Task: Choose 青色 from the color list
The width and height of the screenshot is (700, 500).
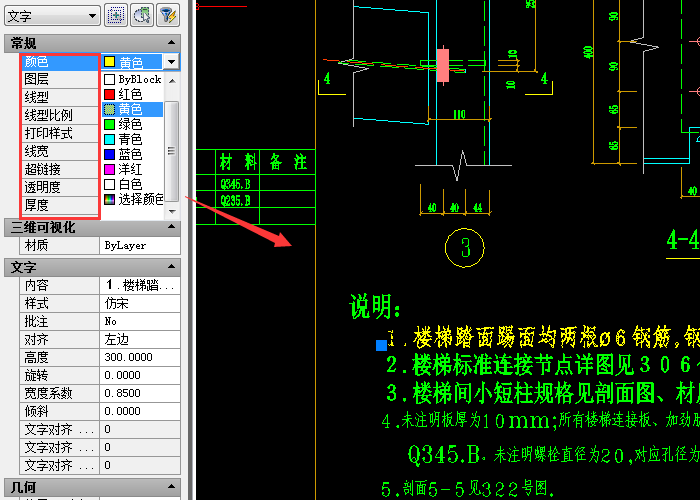Action: point(133,139)
